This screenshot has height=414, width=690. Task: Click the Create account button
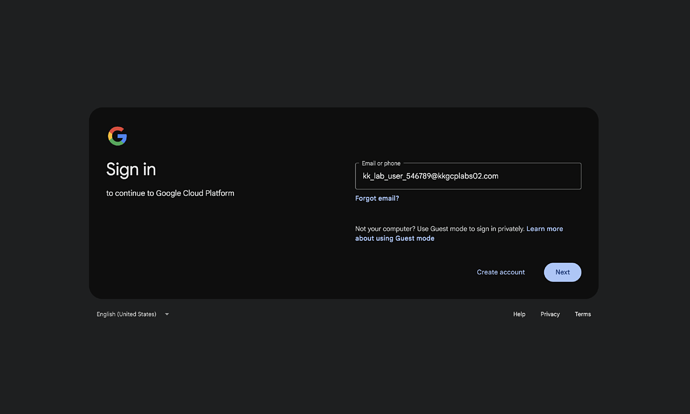501,272
